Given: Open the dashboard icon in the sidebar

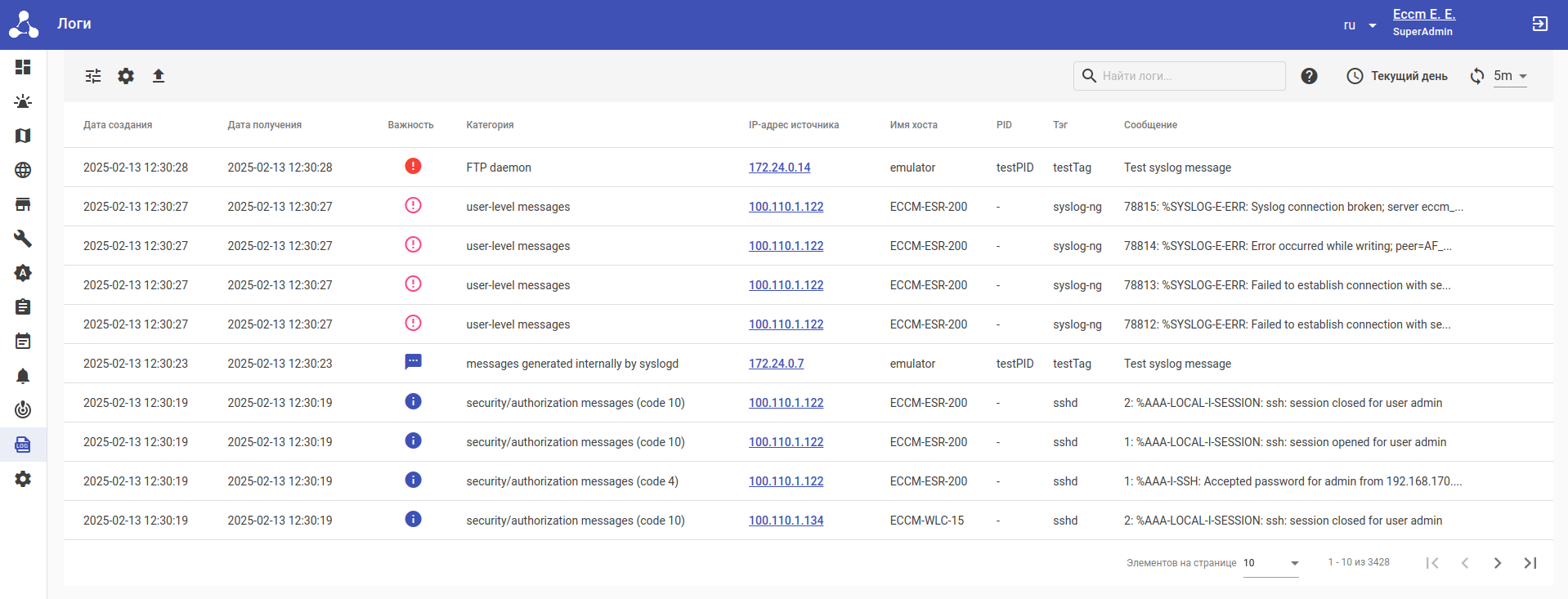Looking at the screenshot, I should pyautogui.click(x=23, y=67).
